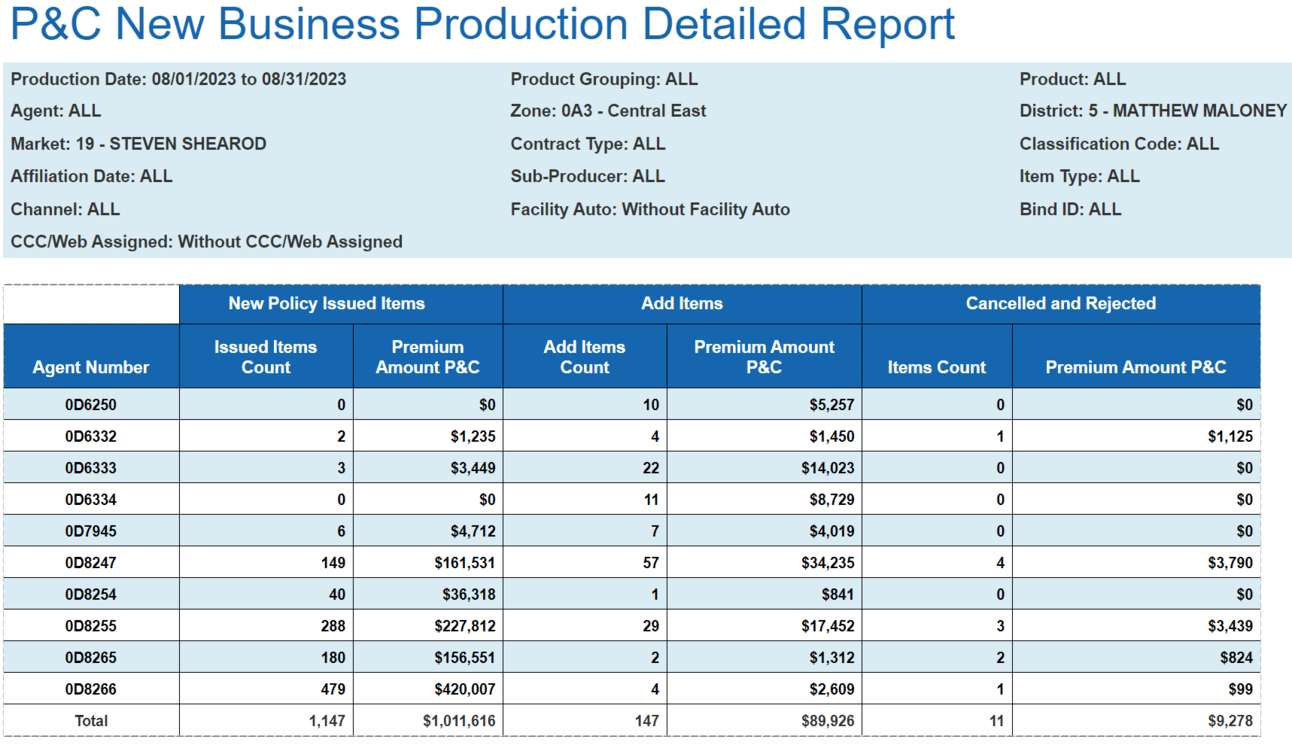Select the Market 19 - STEVEN SHEAROD filter
Screen dimensions: 1292x751
pyautogui.click(x=138, y=144)
